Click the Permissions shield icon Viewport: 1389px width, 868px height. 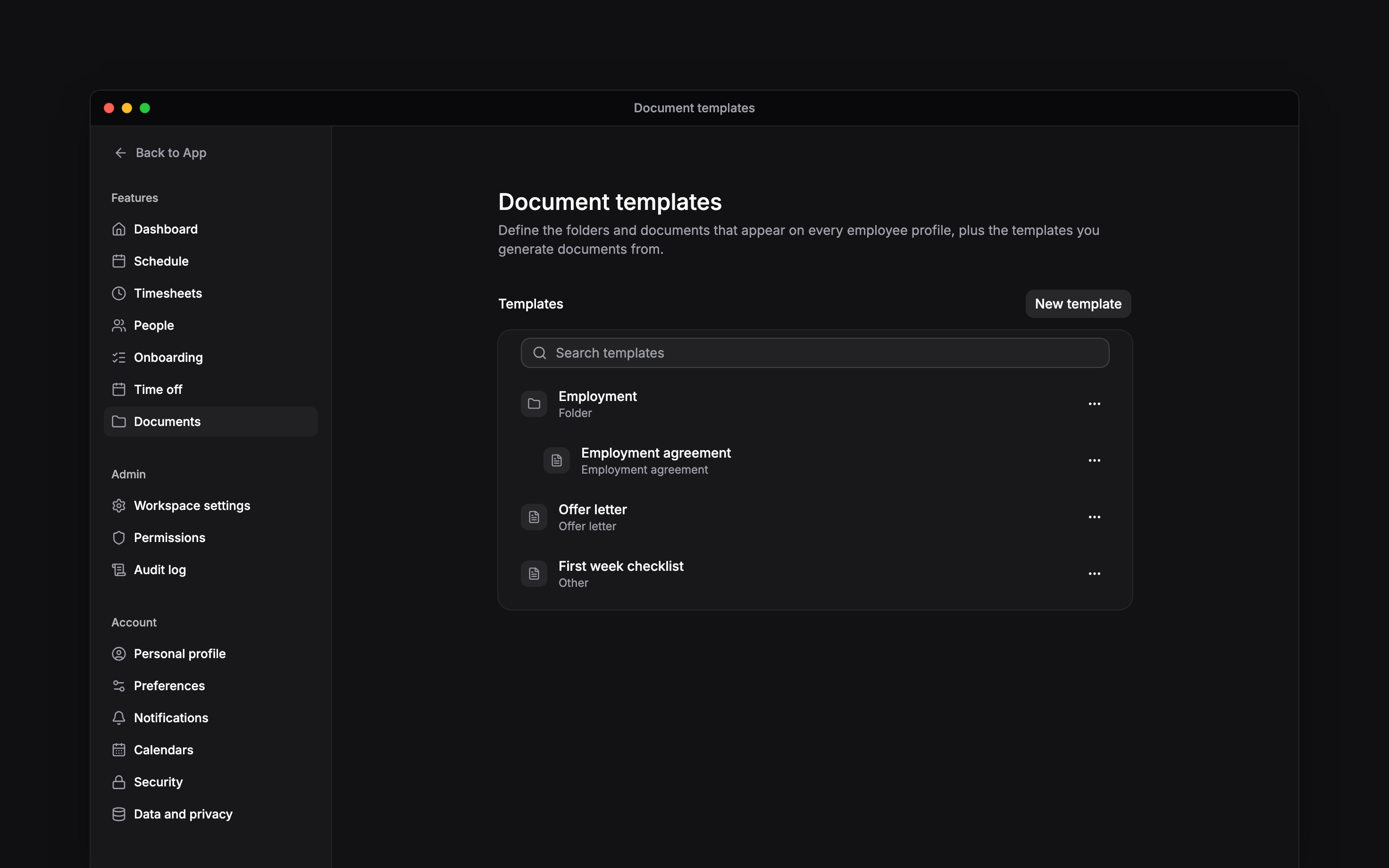pos(119,538)
